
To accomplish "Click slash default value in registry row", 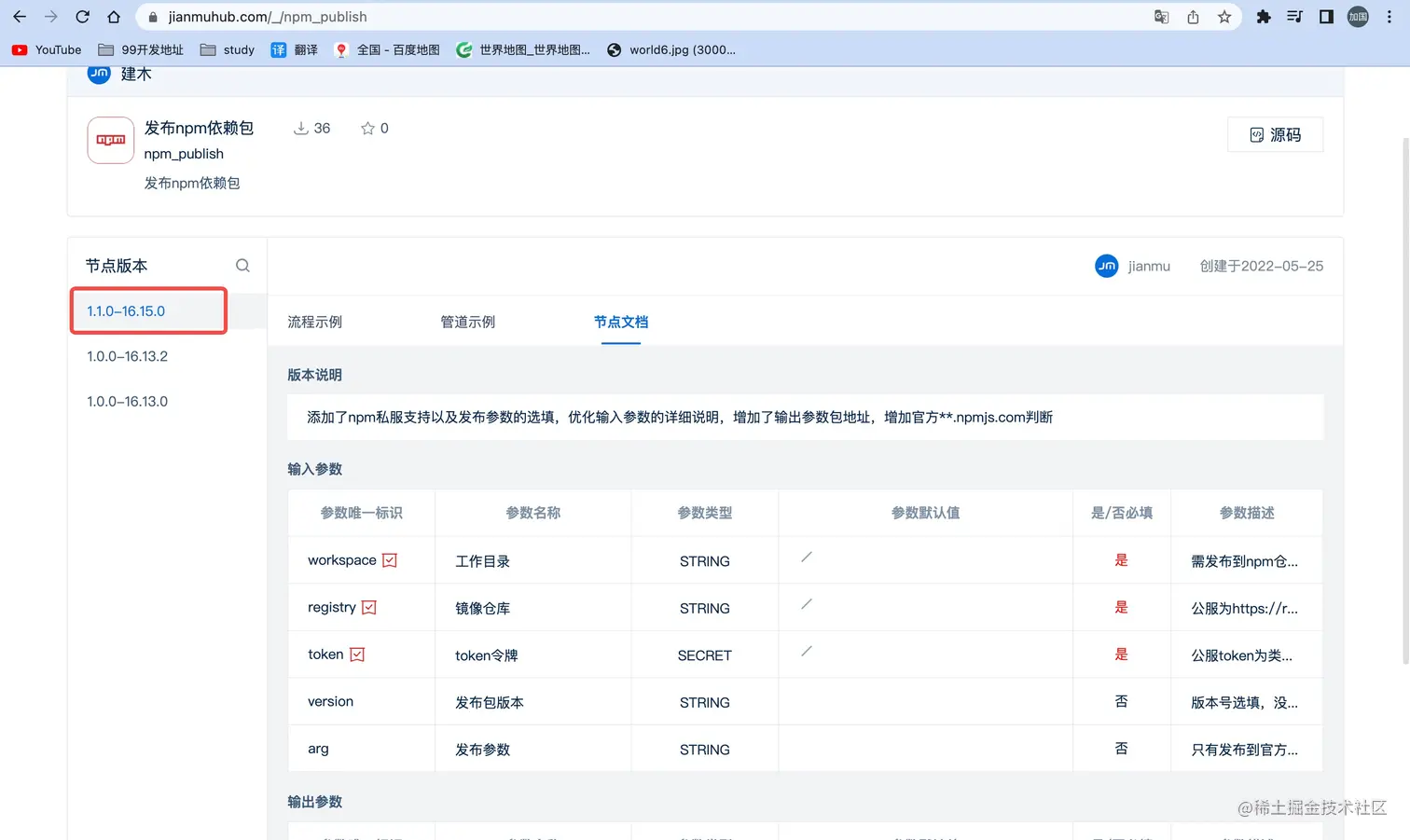I will 807,604.
